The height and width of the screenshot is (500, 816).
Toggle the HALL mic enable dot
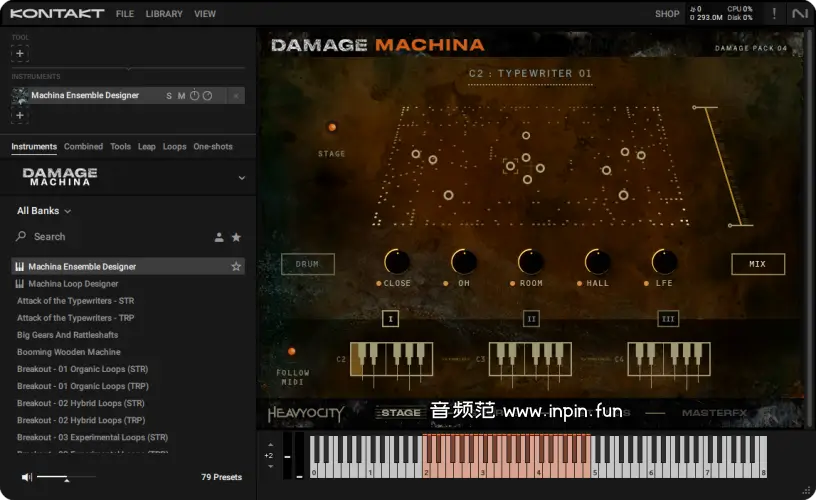(579, 284)
